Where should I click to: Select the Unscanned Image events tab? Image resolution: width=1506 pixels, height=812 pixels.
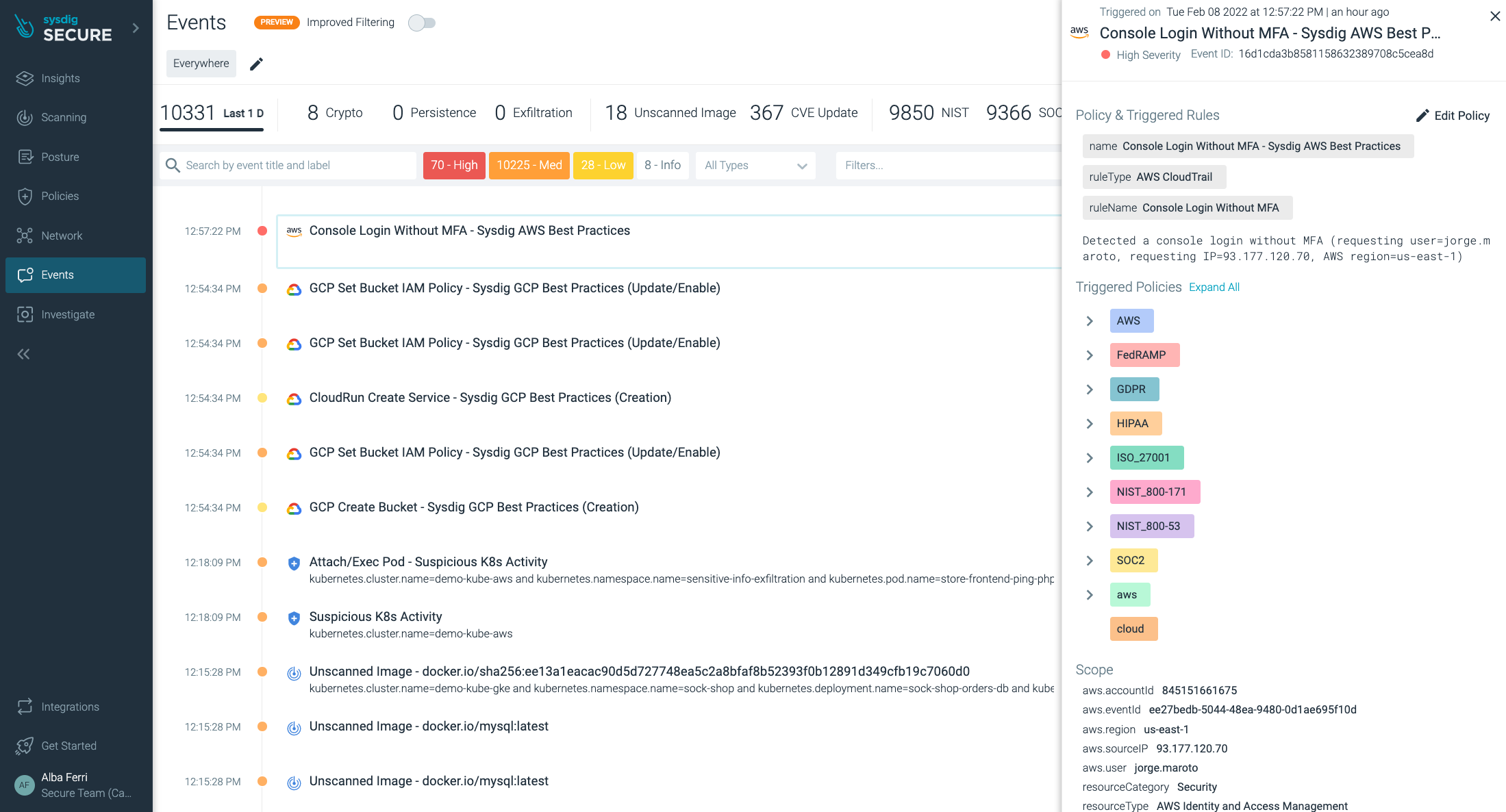click(x=670, y=113)
